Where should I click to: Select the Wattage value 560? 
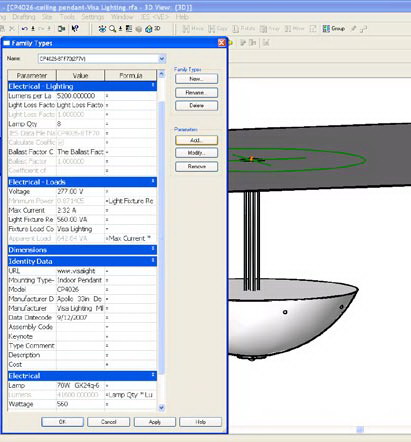coord(80,404)
